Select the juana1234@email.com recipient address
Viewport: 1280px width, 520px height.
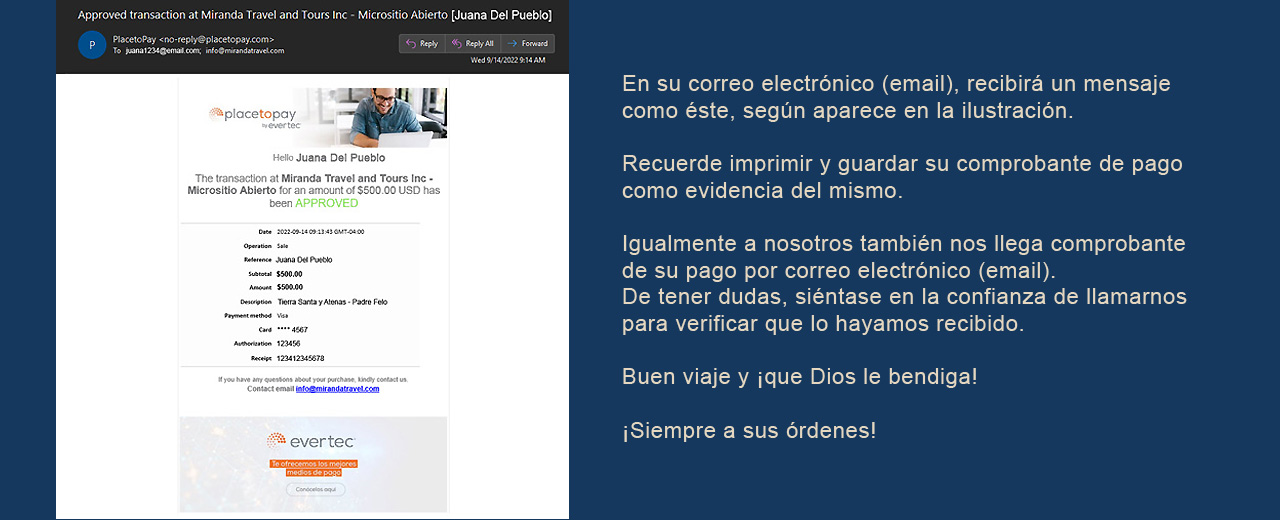pyautogui.click(x=162, y=51)
